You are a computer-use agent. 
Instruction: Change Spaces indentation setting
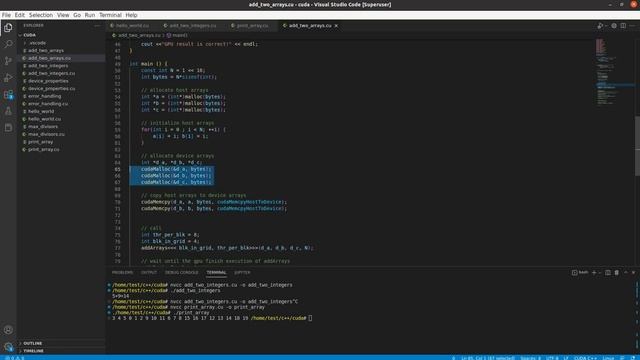(x=530, y=358)
